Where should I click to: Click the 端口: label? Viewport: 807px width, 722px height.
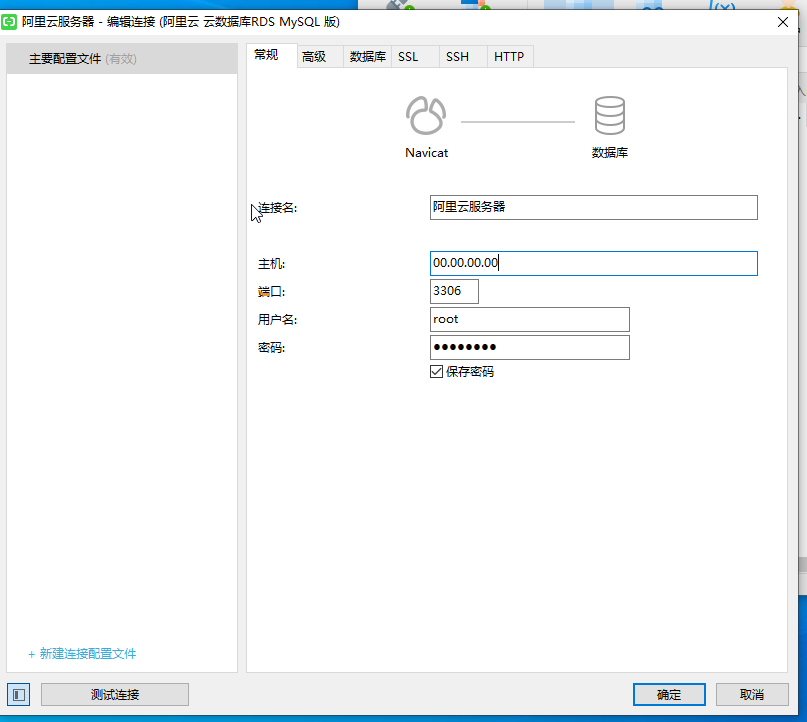coord(271,292)
